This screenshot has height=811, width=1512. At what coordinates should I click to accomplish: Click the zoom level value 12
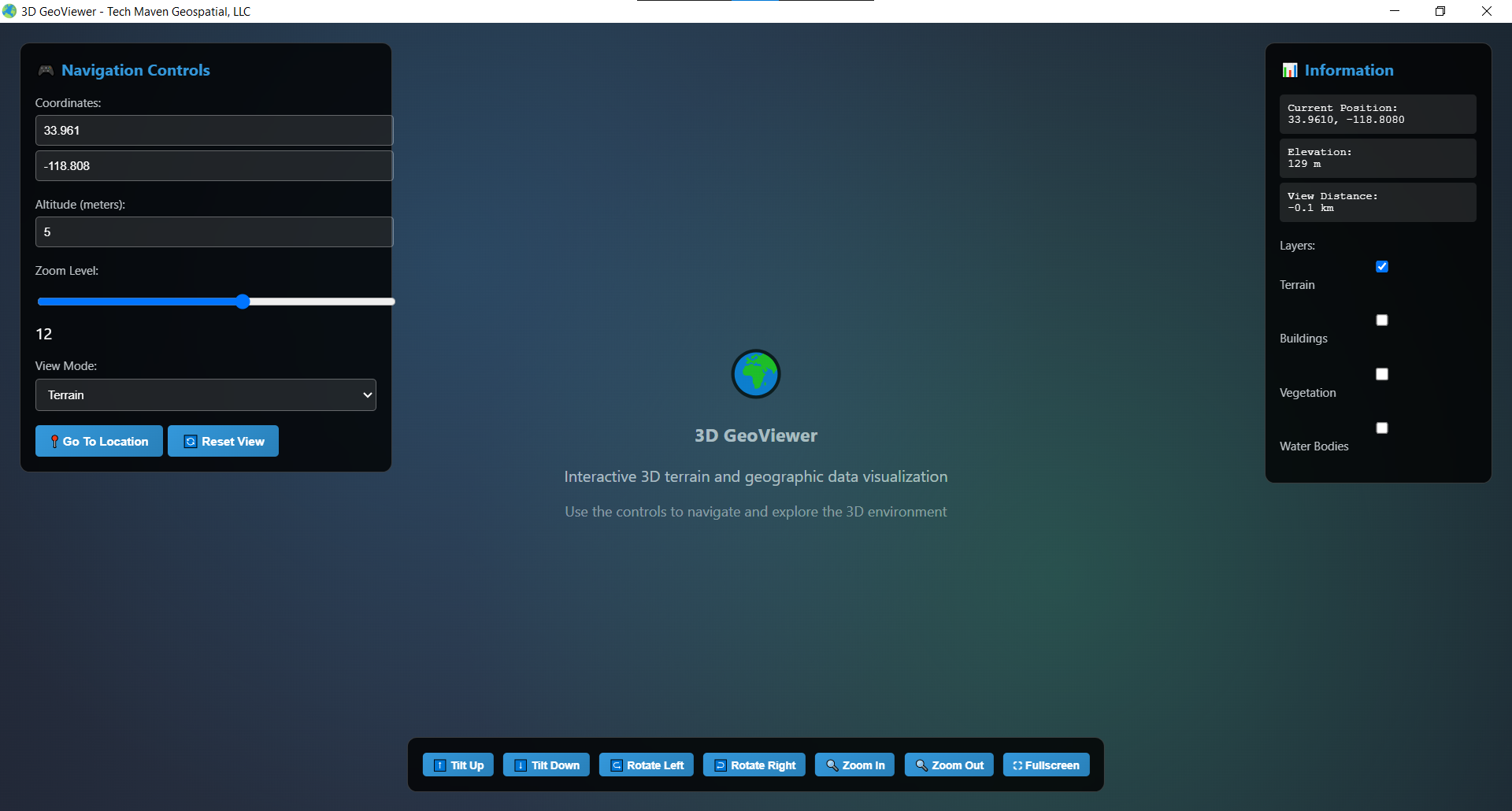coord(44,334)
